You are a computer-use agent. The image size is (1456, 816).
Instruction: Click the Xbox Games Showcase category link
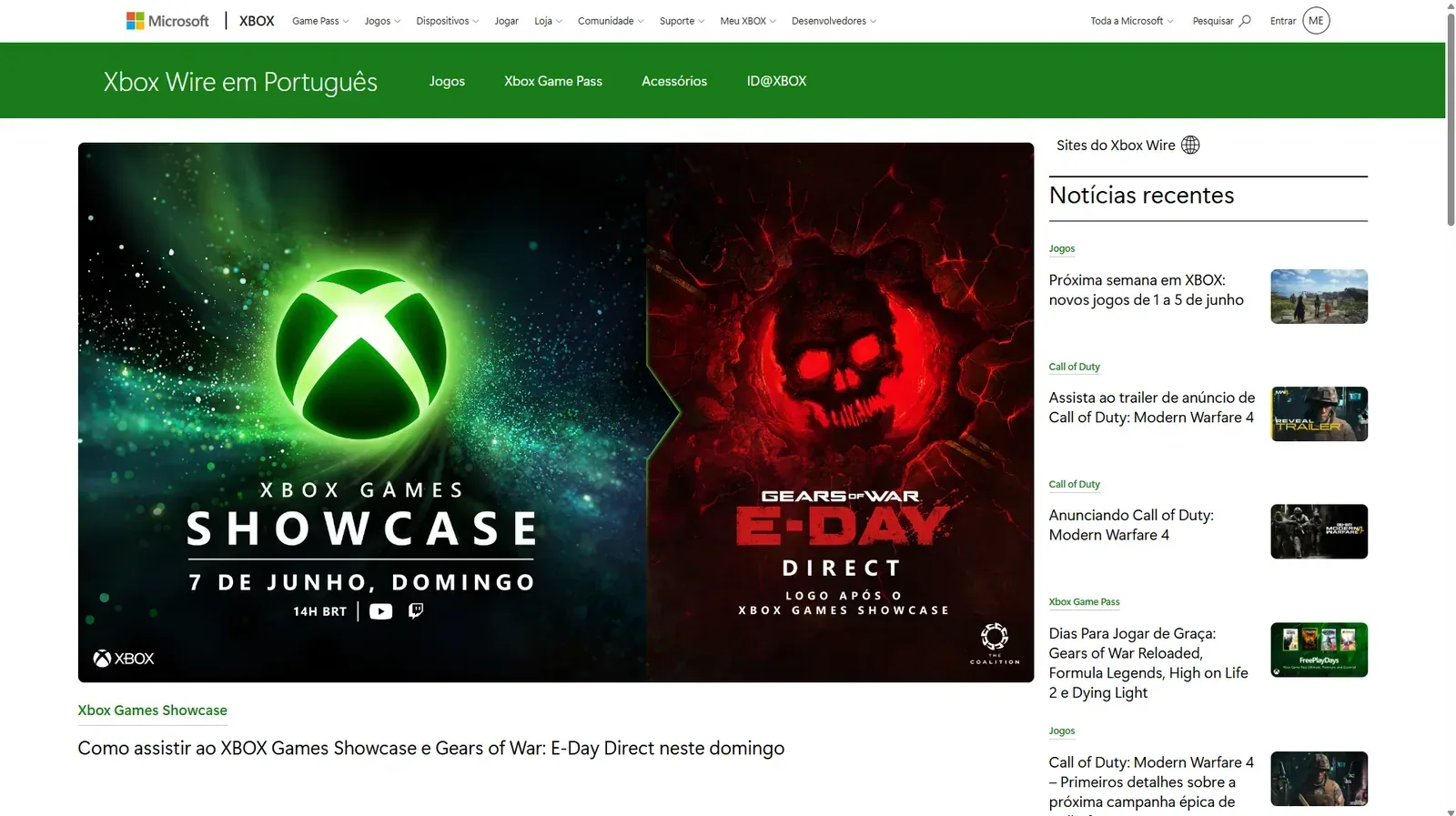[152, 710]
